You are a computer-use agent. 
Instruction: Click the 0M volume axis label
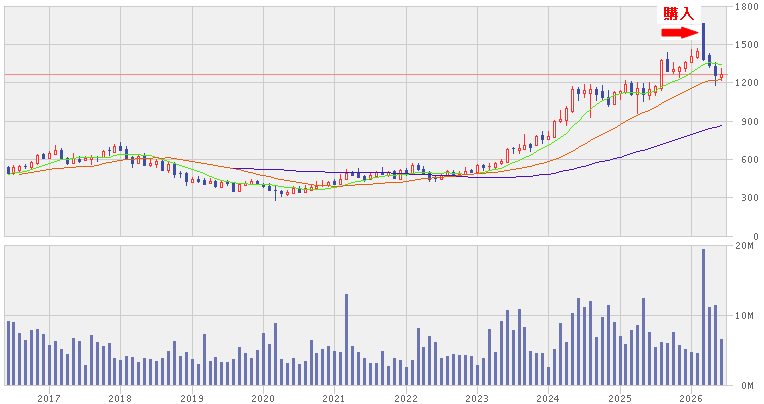[746, 385]
